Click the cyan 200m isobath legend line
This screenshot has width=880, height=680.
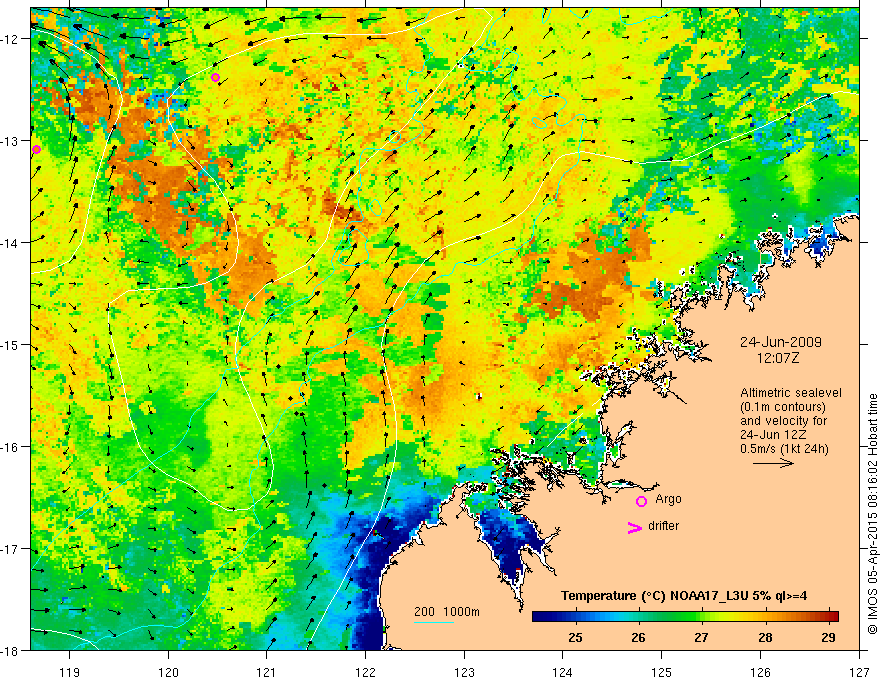(x=434, y=622)
